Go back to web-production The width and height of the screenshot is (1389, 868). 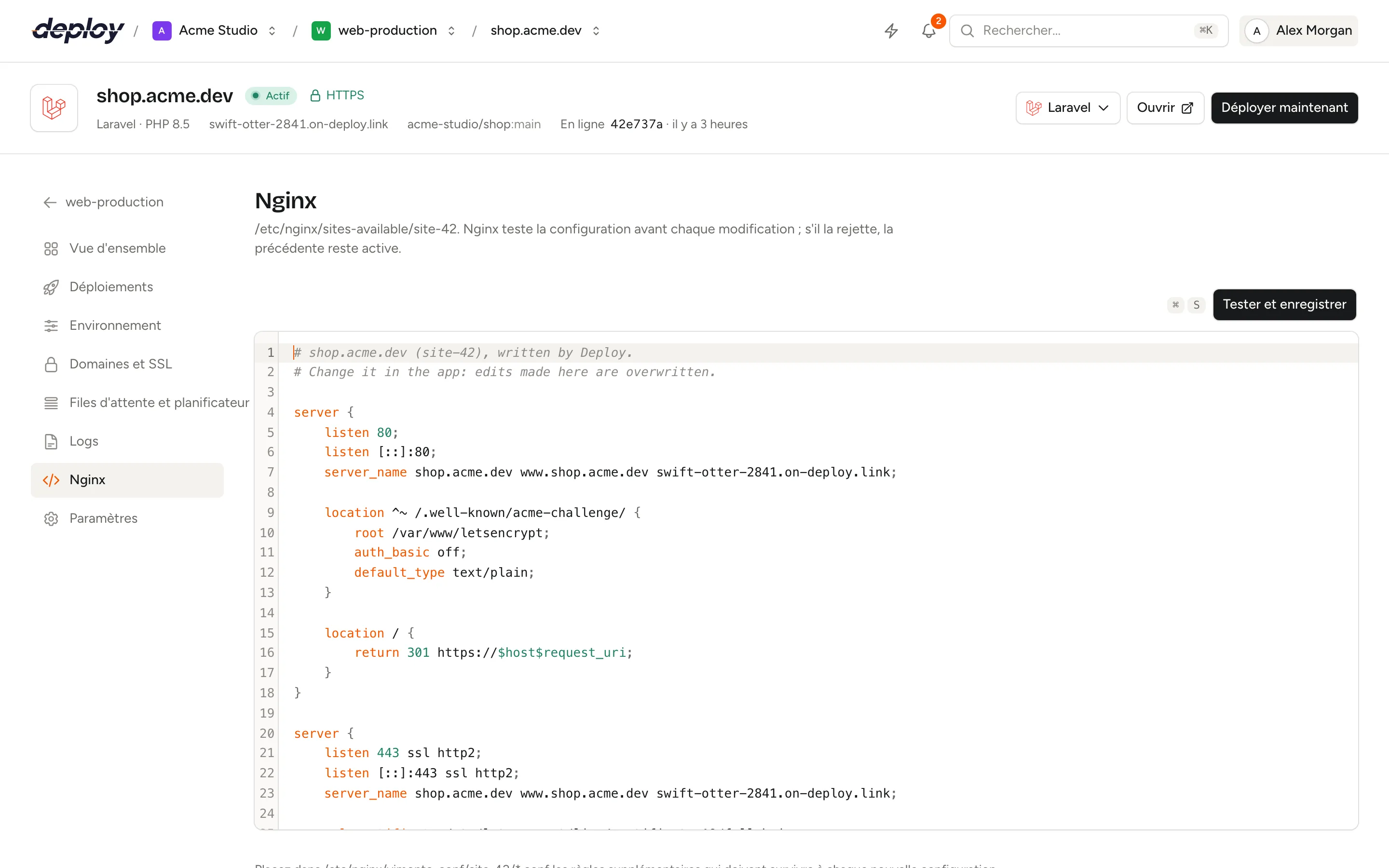[x=103, y=202]
